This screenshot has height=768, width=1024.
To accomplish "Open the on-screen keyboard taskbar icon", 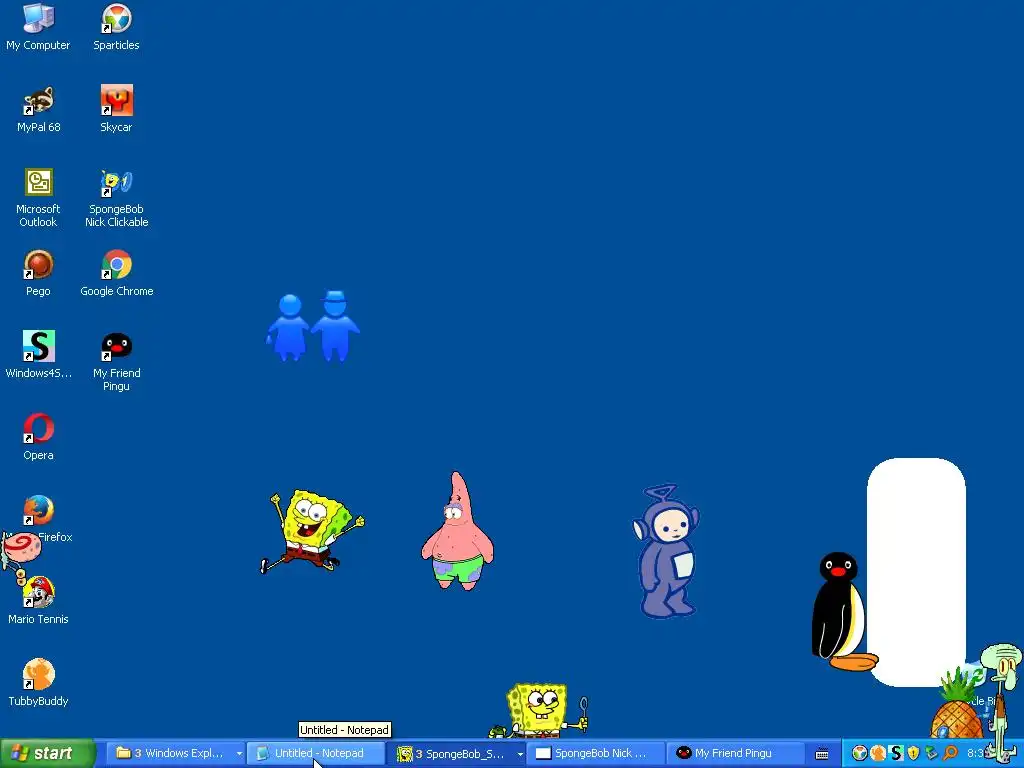I will point(822,754).
